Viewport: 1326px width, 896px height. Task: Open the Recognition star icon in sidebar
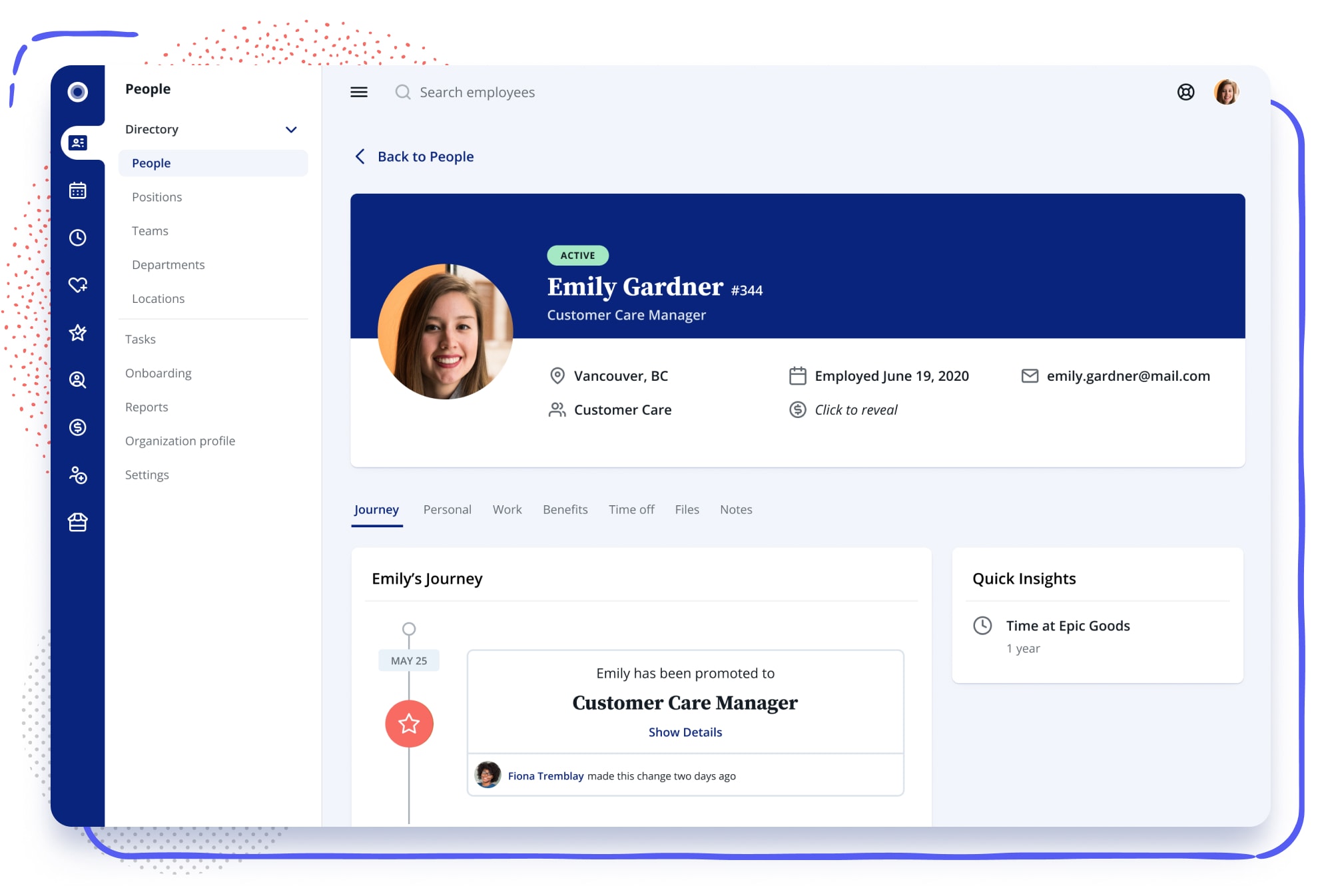(x=78, y=332)
